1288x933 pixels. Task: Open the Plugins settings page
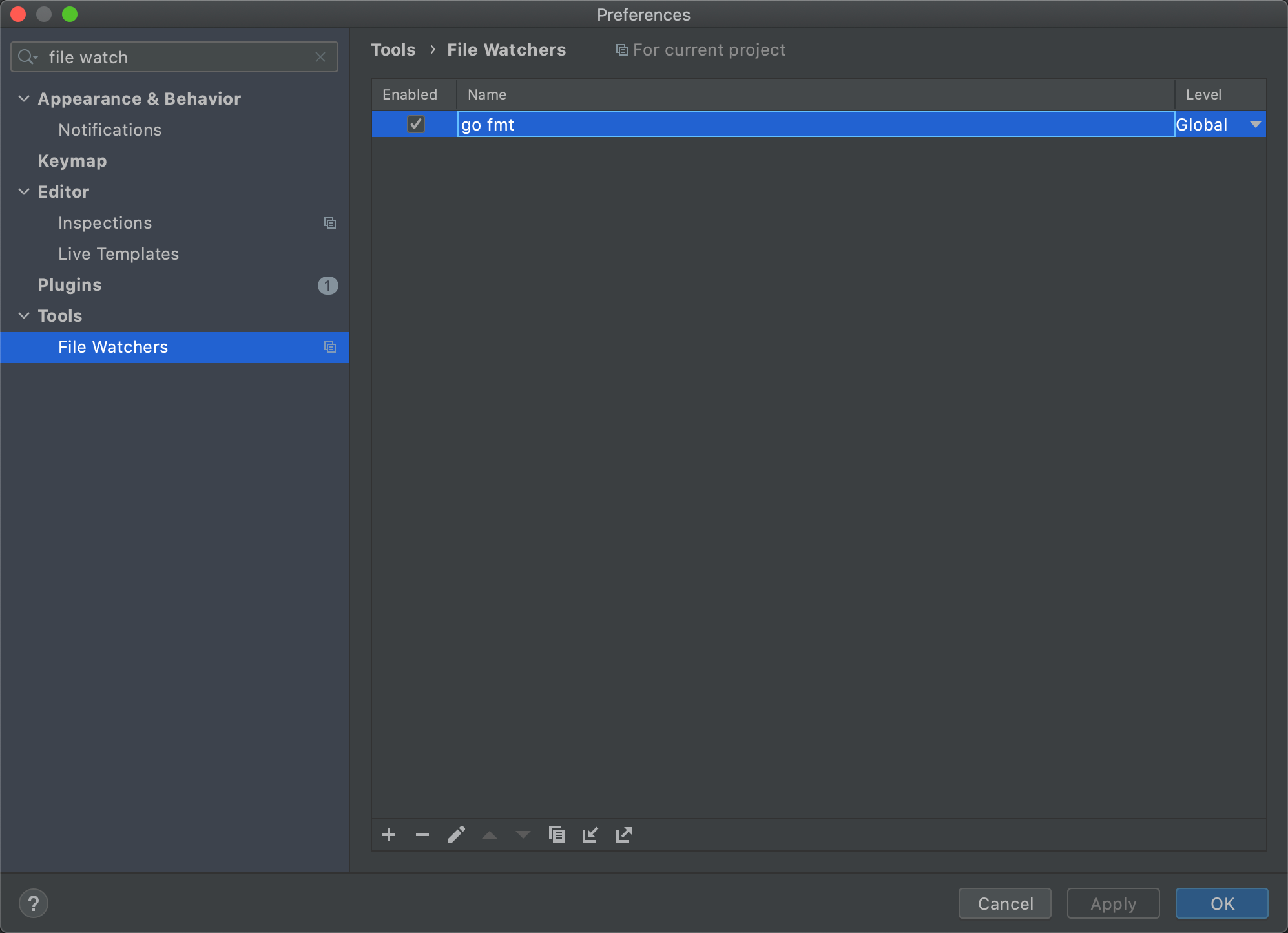pos(70,285)
